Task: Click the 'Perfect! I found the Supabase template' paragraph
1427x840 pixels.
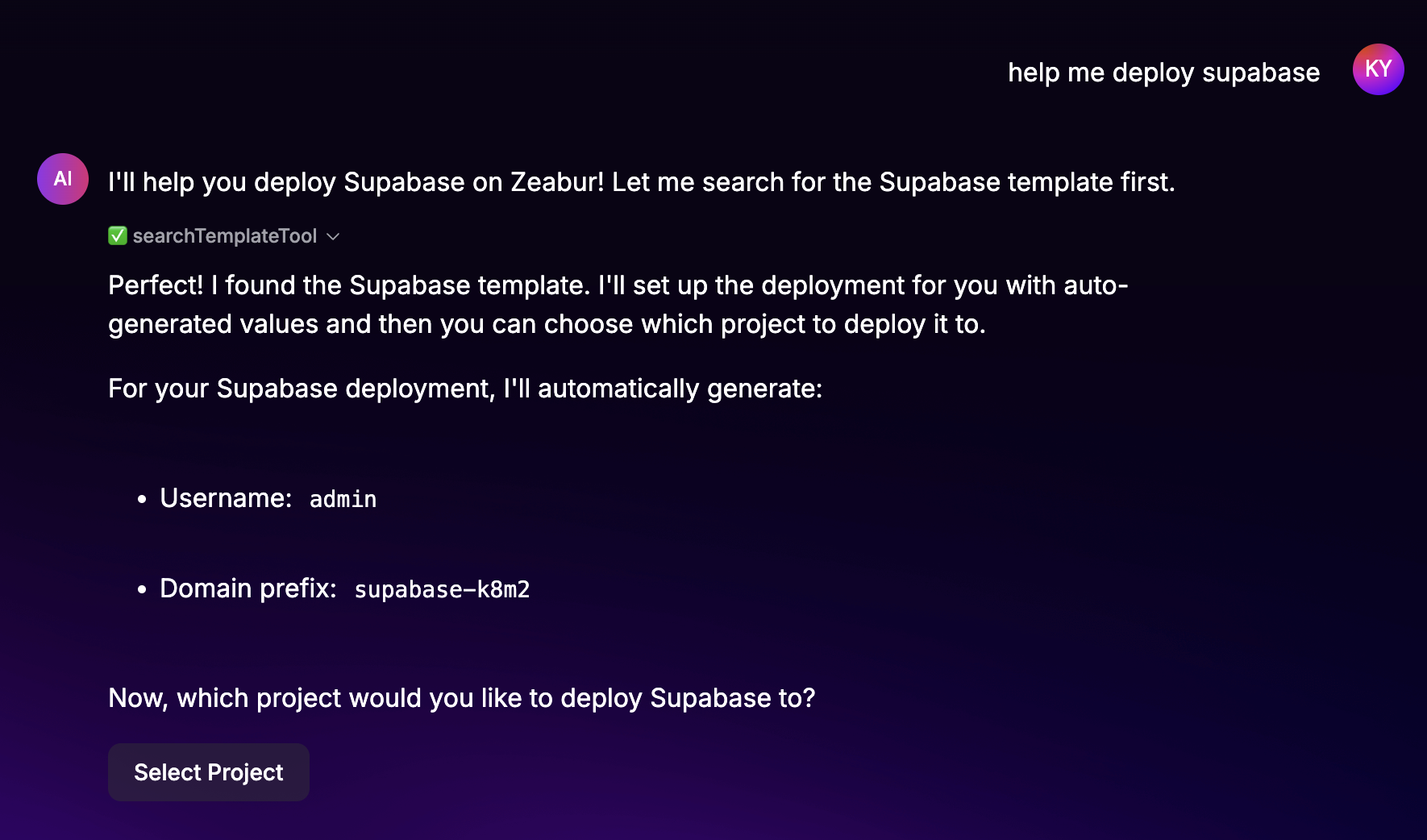Action: pyautogui.click(x=618, y=304)
